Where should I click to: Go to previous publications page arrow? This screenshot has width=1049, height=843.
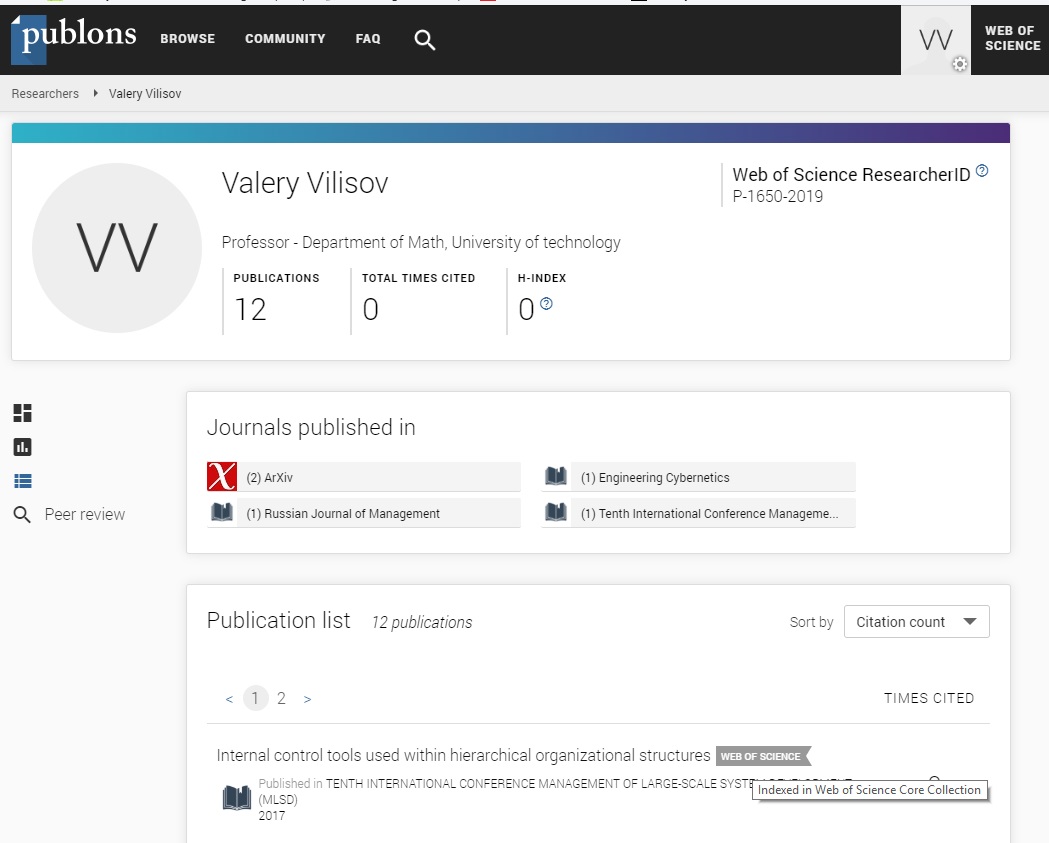click(229, 699)
